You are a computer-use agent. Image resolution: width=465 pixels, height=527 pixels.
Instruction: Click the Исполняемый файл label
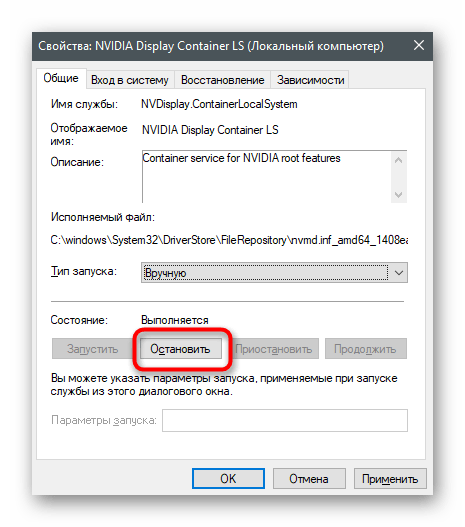103,217
